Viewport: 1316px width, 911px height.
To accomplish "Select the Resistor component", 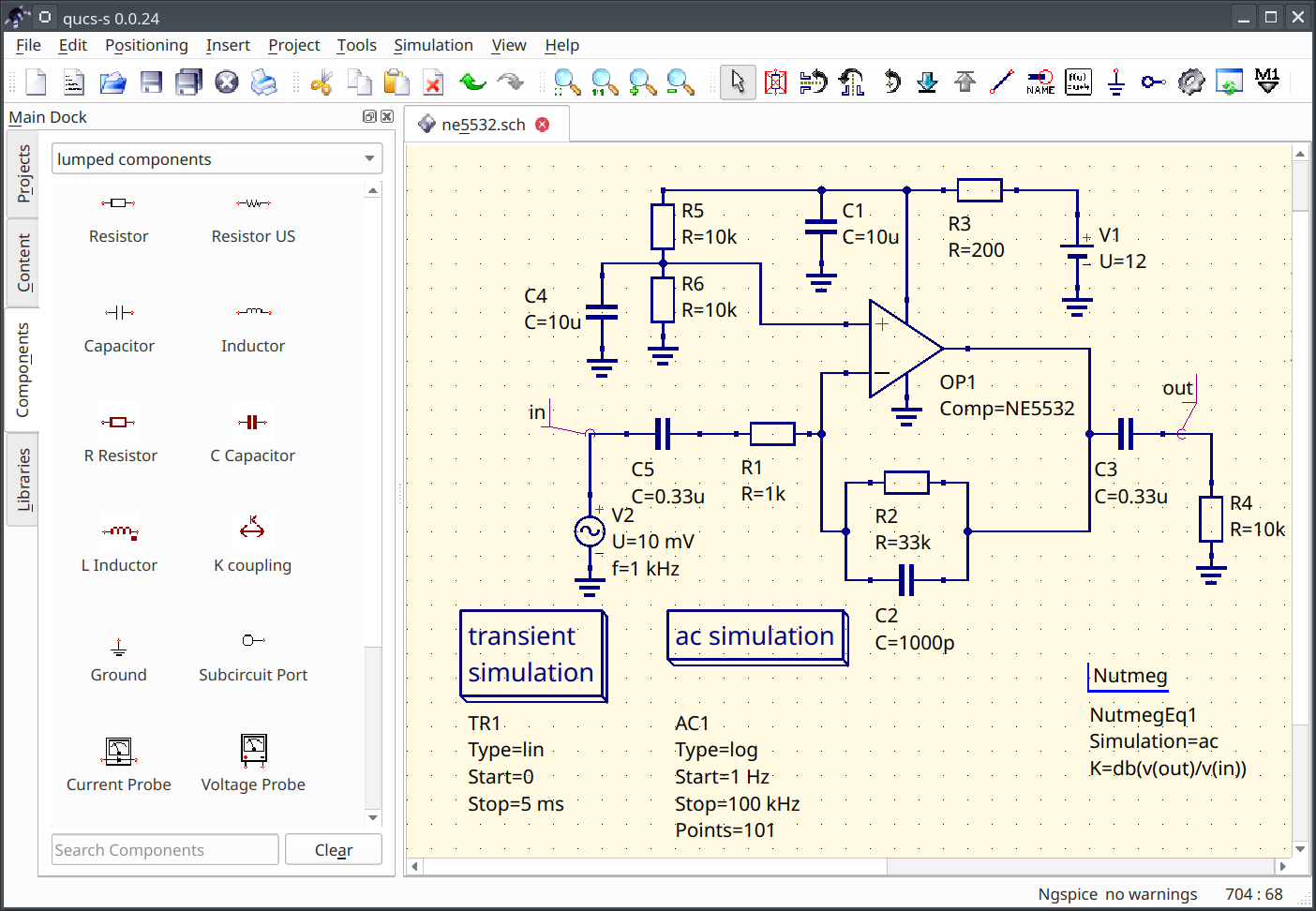I will (118, 220).
